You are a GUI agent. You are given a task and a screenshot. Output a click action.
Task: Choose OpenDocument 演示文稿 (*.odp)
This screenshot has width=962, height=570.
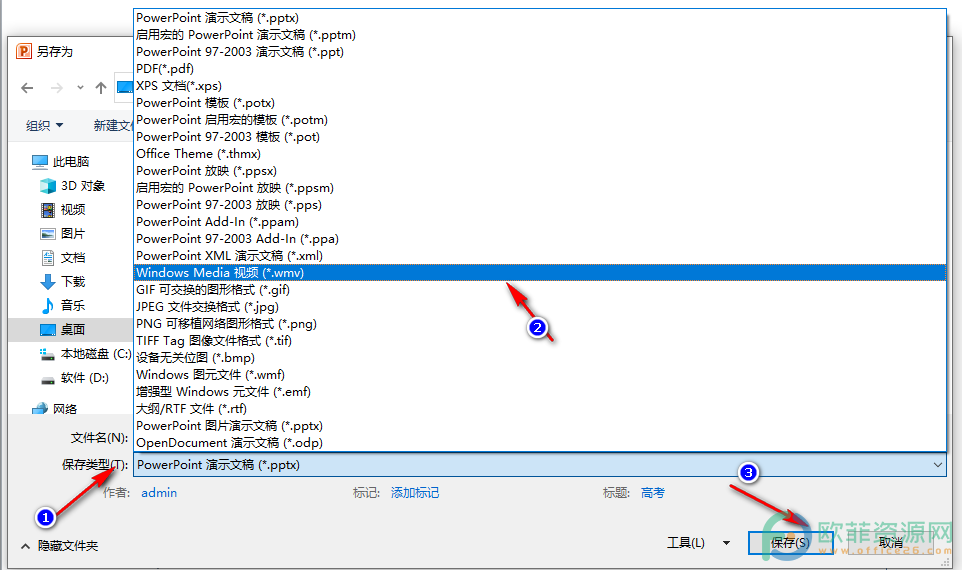click(540, 443)
